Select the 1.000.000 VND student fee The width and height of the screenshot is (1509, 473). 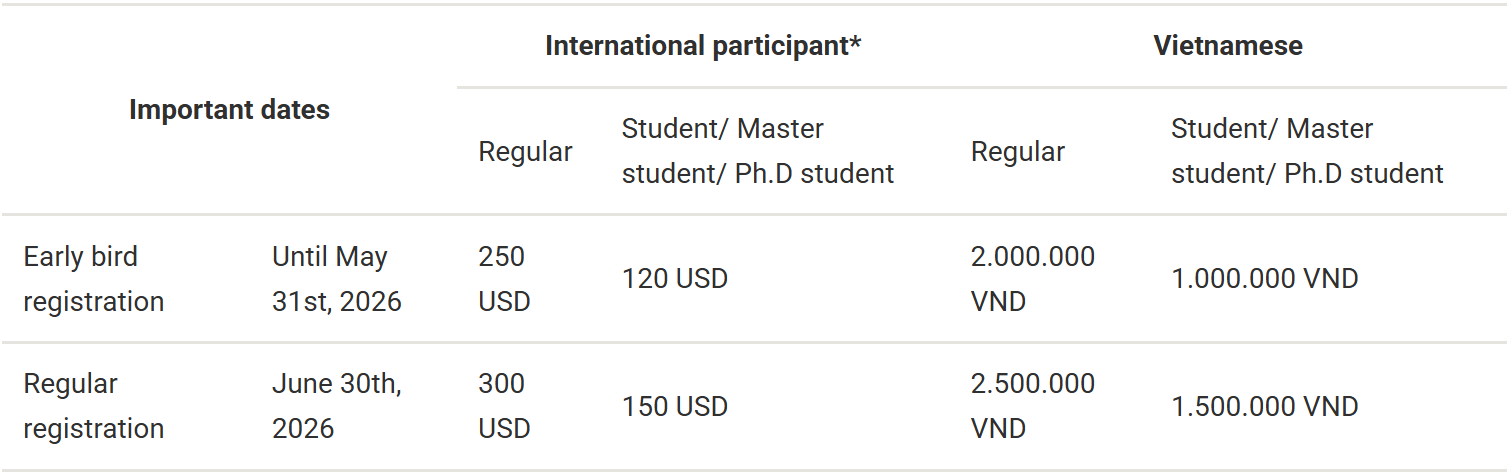[1264, 279]
